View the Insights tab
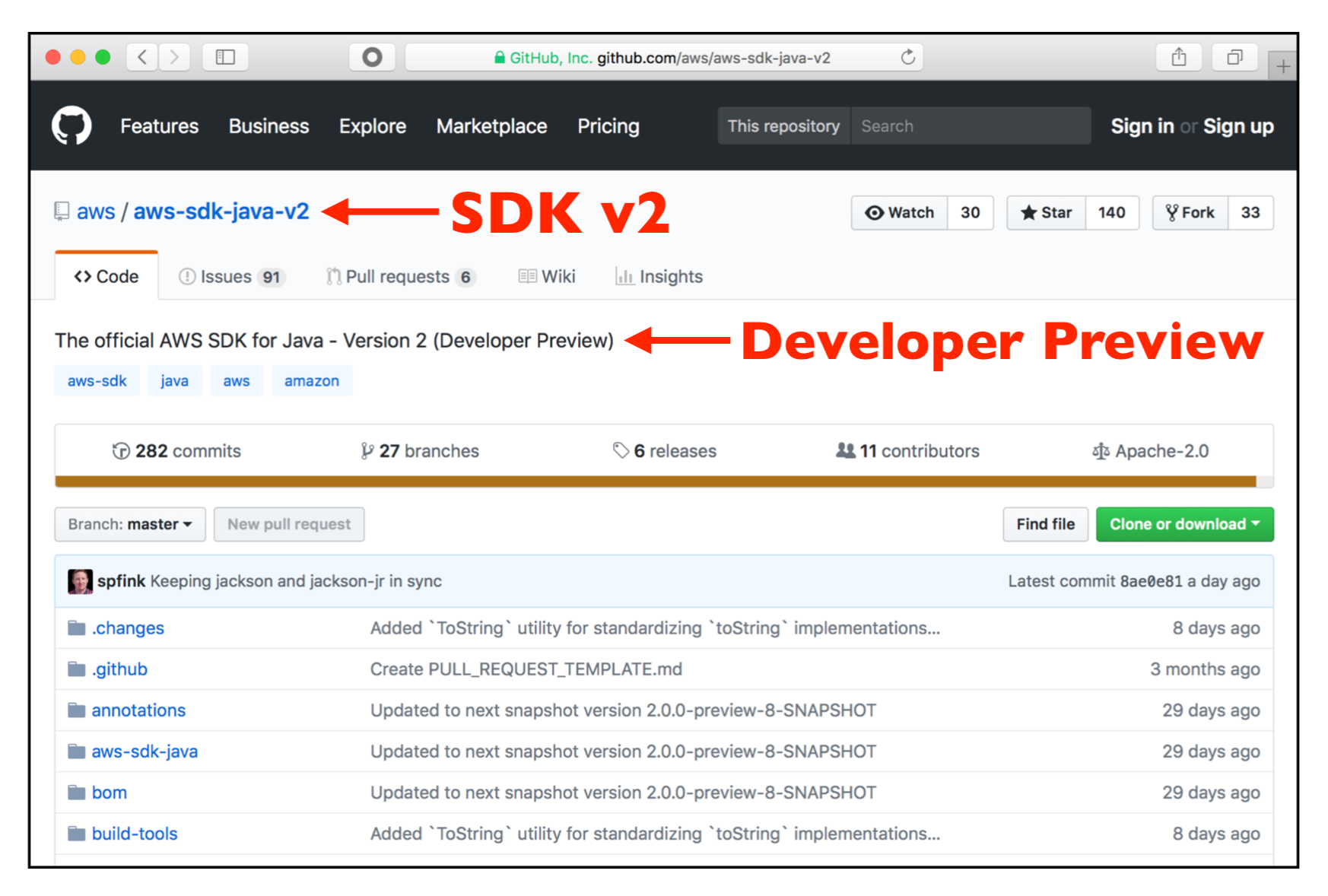The image size is (1328, 896). pos(659,276)
